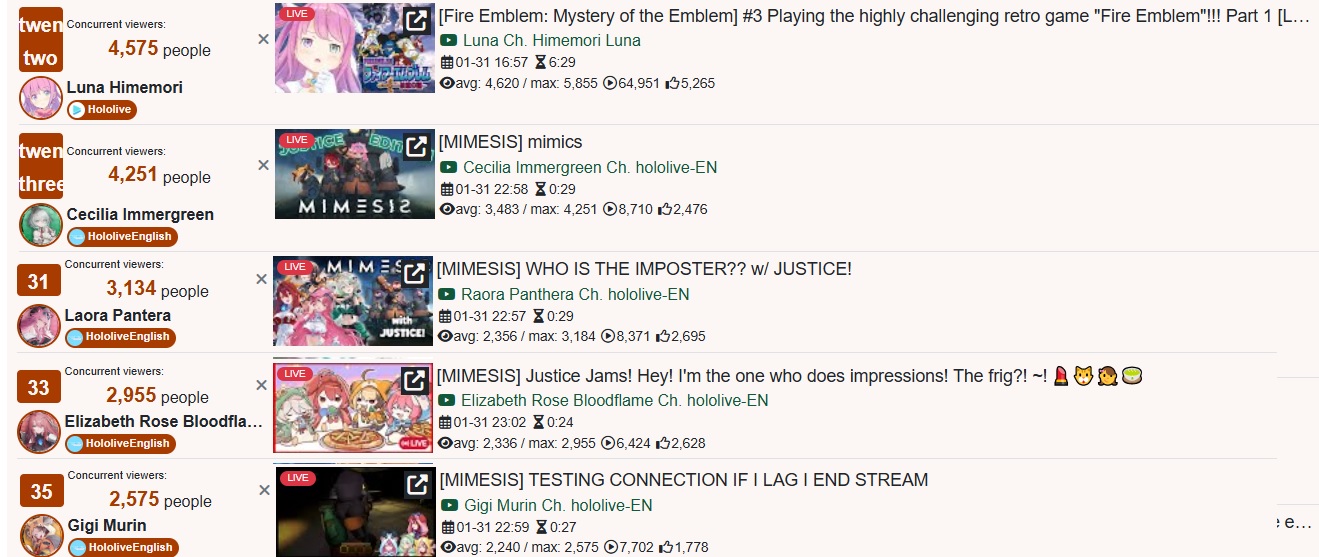Open '[MIMESIS] mimics' stream title

[x=511, y=142]
